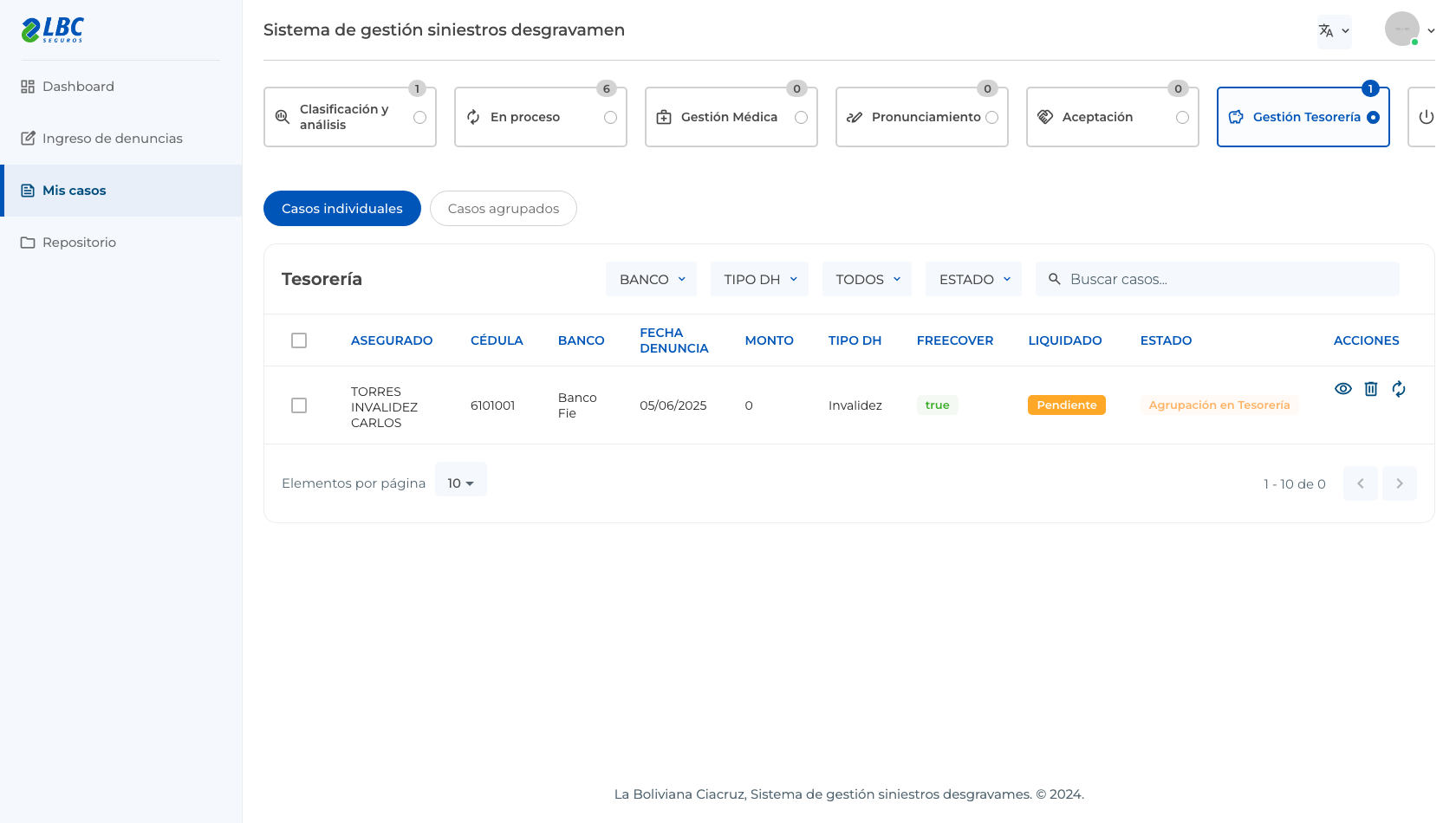
Task: Click the LBC Seguros logo
Action: pyautogui.click(x=53, y=29)
